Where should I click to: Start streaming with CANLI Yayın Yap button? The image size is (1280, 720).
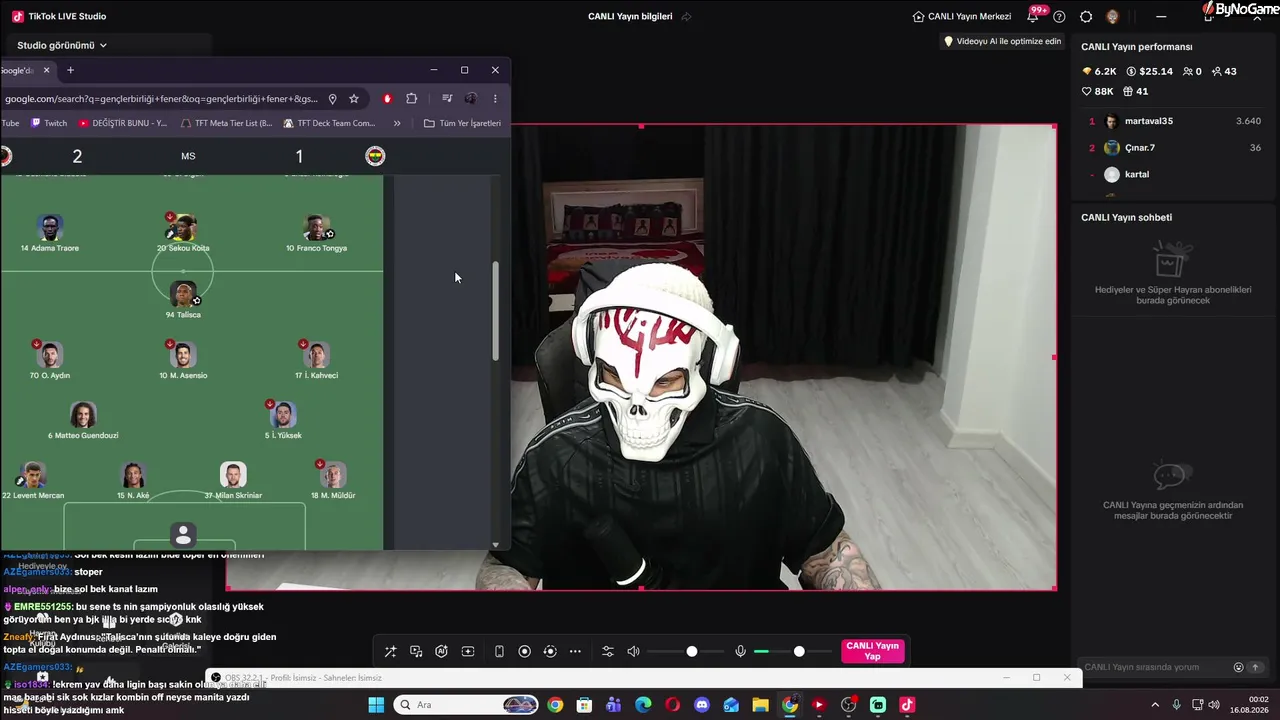(873, 651)
